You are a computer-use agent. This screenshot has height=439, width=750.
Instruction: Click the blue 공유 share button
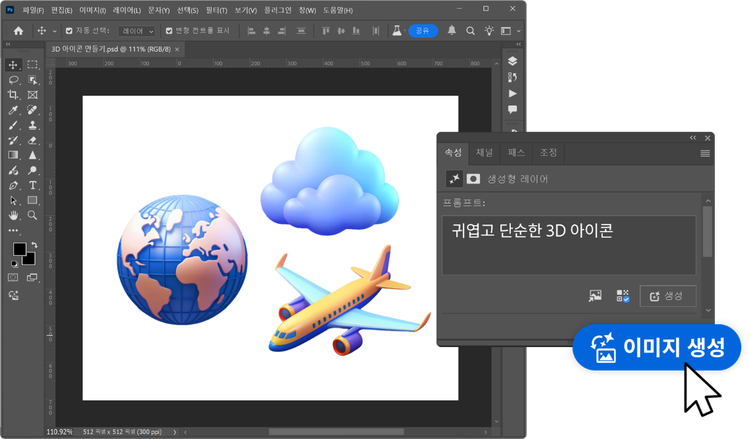coord(423,31)
